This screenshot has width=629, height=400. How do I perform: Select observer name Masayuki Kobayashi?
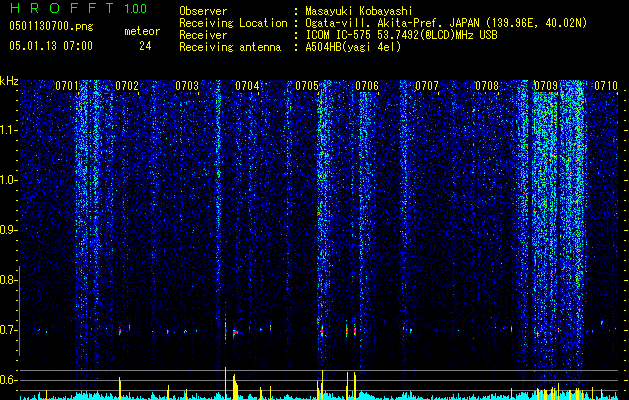click(x=359, y=11)
